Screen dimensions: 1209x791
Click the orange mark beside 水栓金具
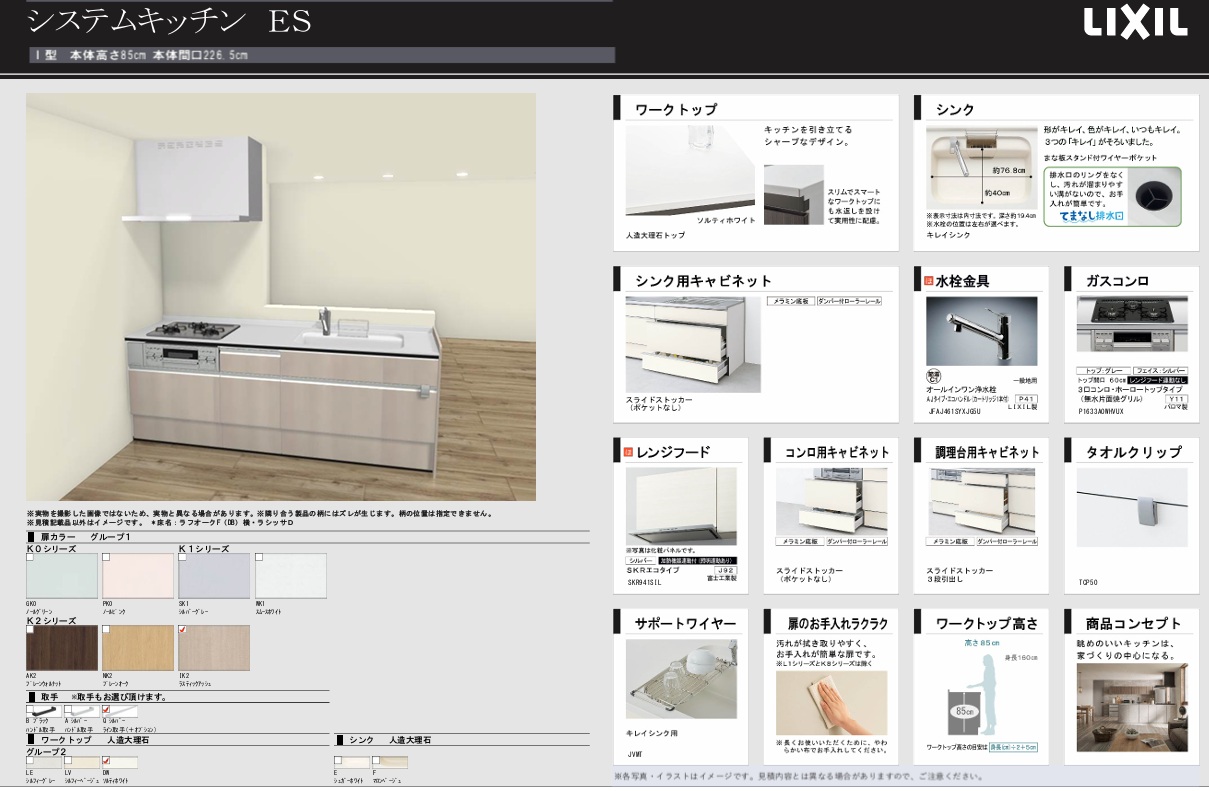coord(929,281)
